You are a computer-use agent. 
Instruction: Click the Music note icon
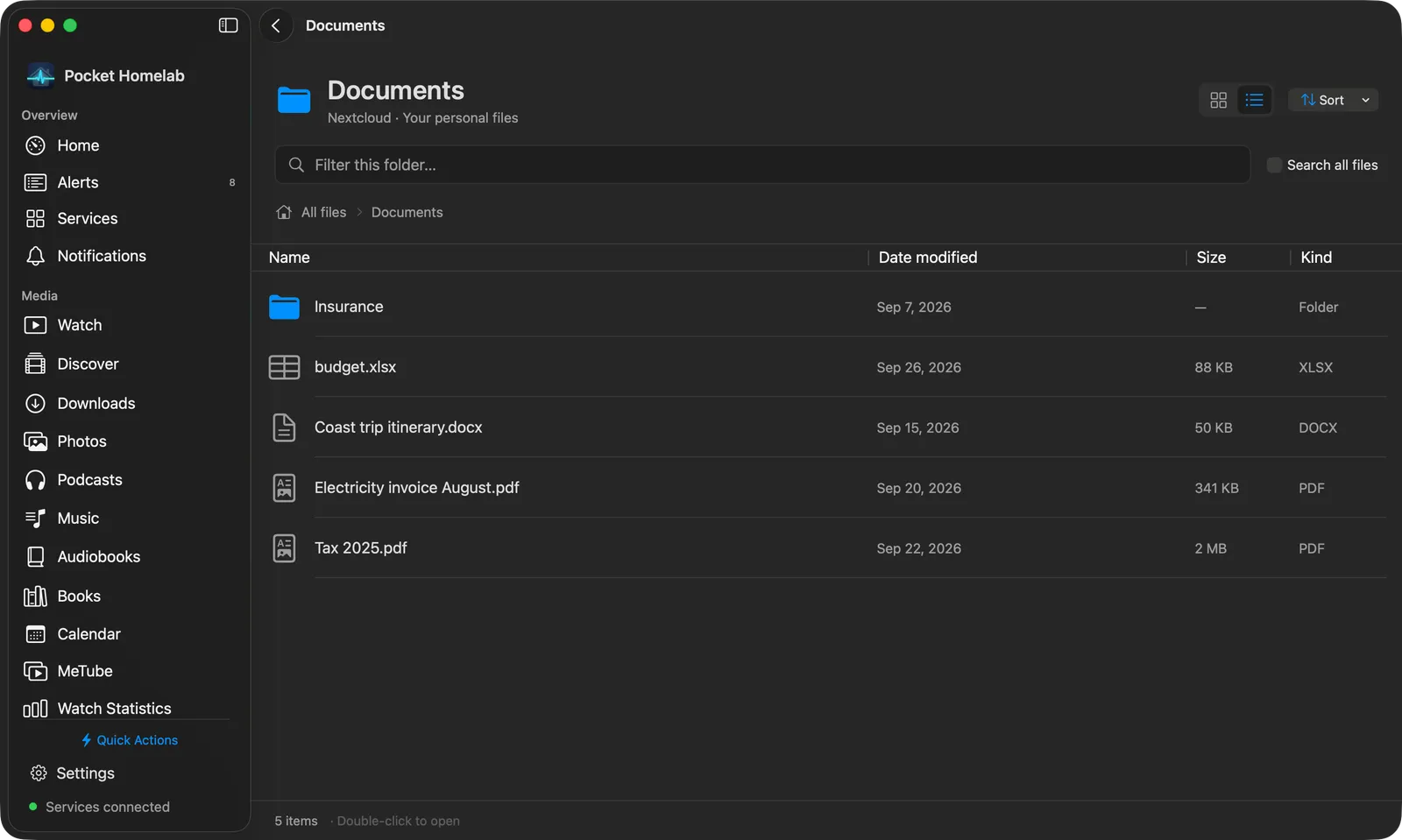(x=35, y=519)
